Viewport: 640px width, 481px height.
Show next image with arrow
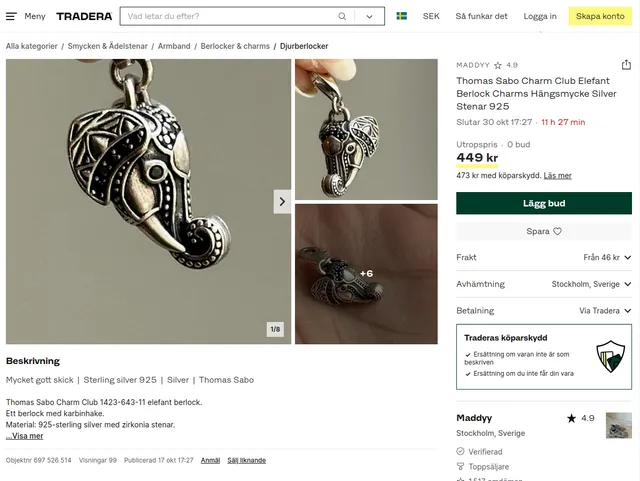(282, 201)
